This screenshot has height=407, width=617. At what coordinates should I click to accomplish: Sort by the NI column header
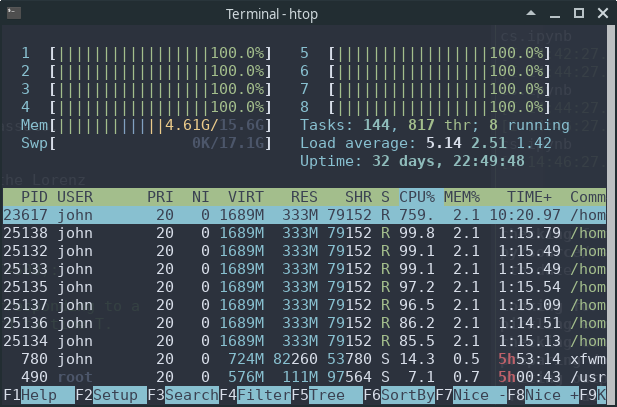201,197
